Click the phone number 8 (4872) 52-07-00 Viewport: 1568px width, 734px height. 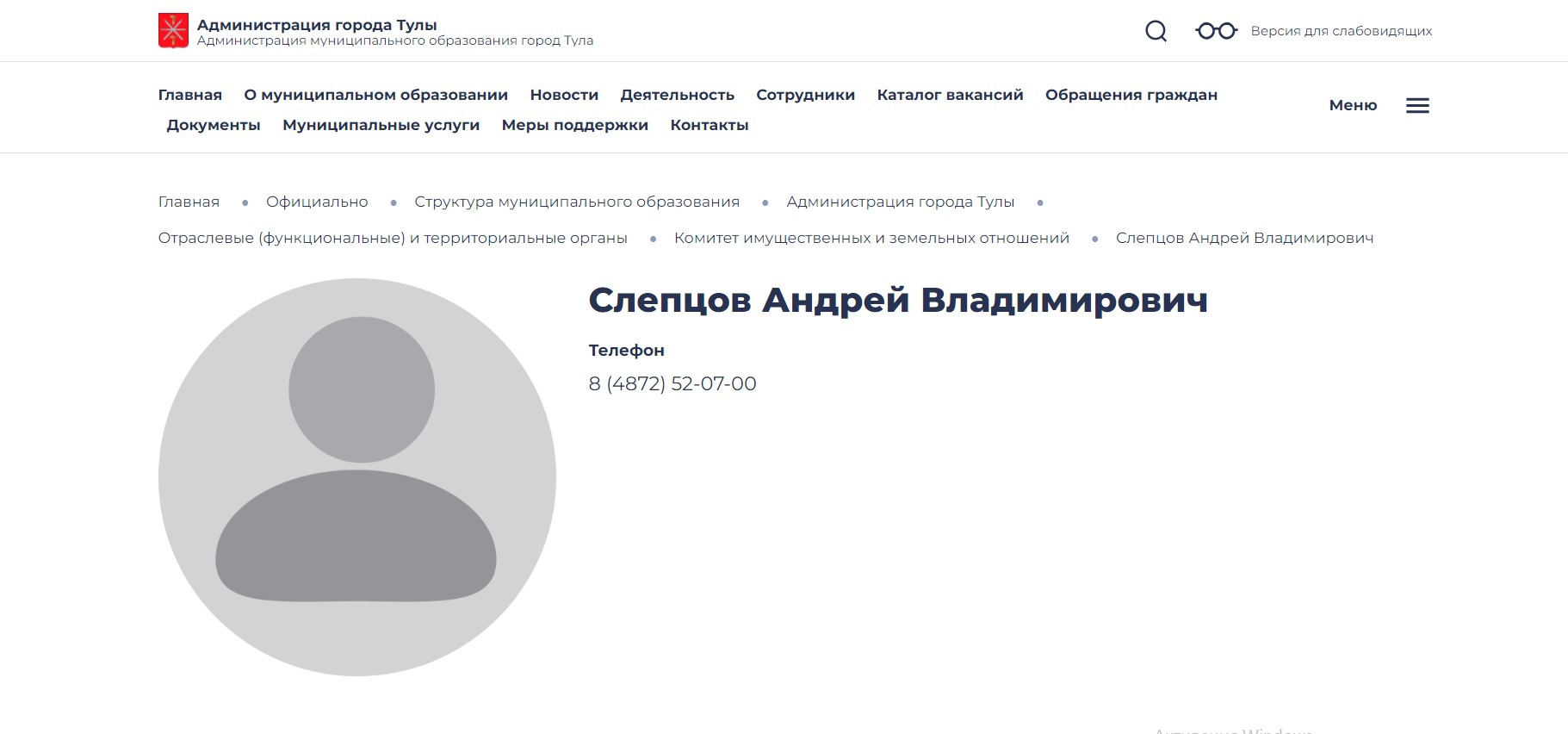[672, 383]
